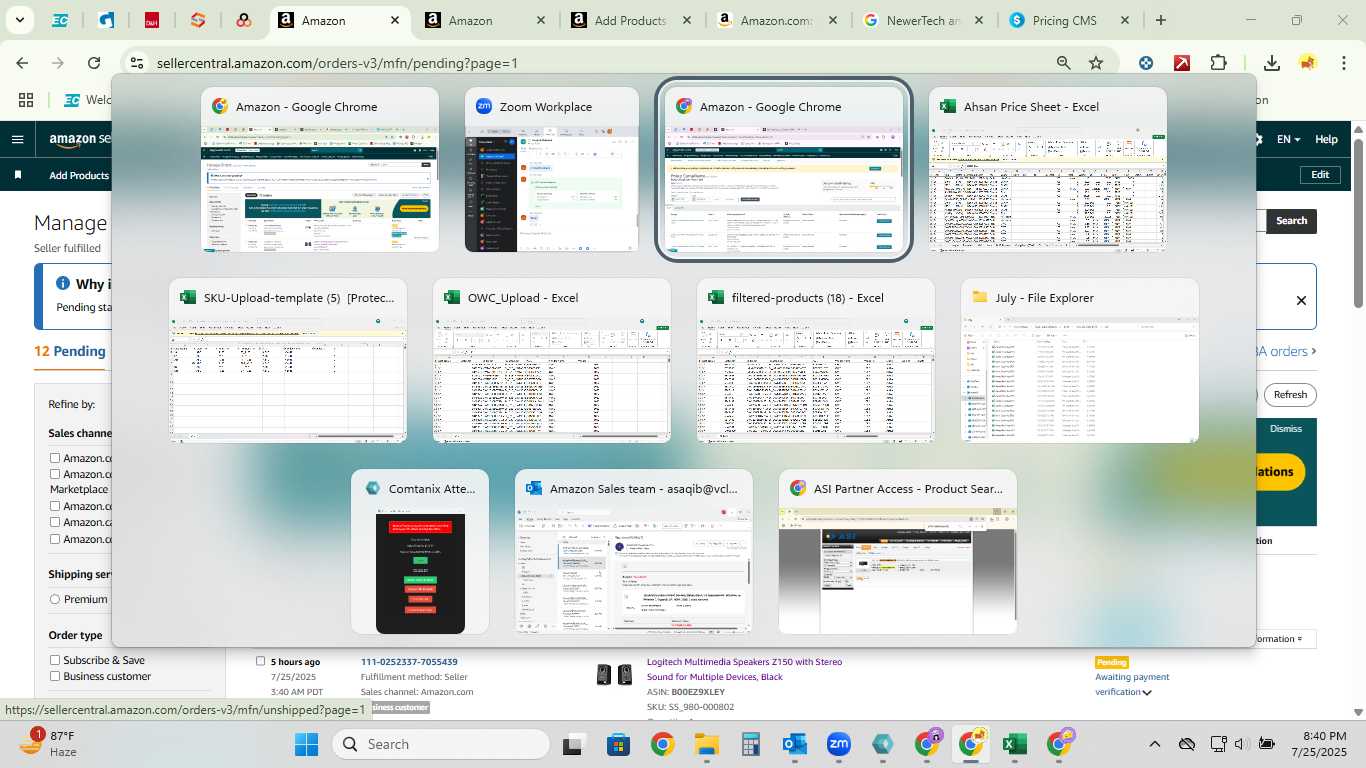
Task: Open Task View from the taskbar
Action: tap(573, 744)
